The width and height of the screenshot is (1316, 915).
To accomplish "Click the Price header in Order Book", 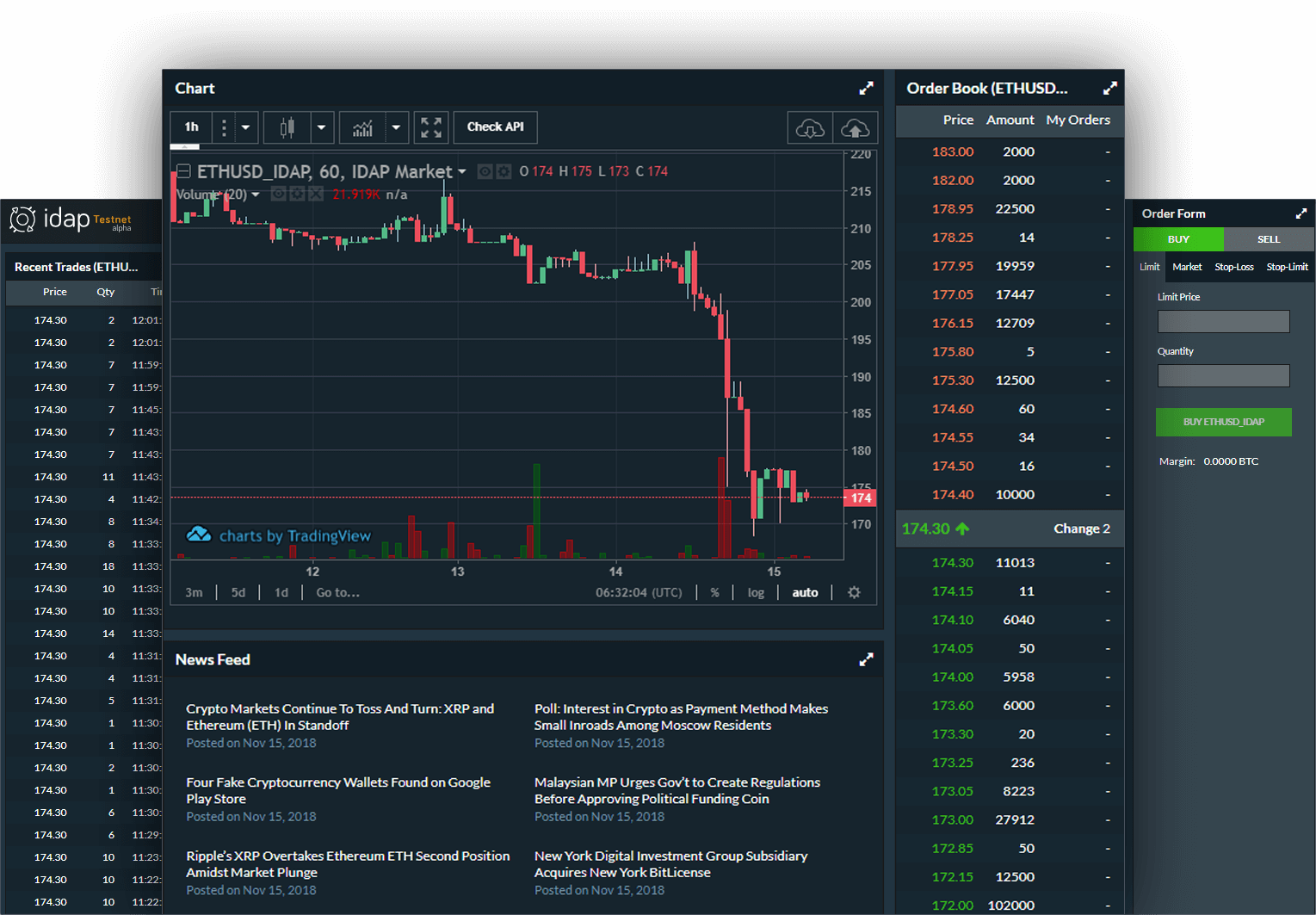I will point(958,120).
